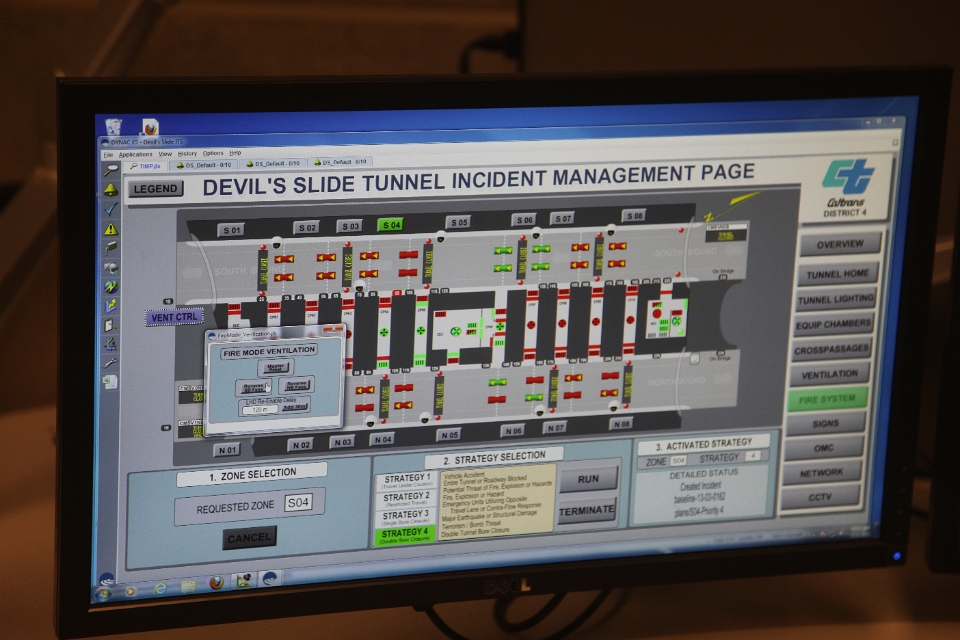Open the CROSSPASSAGES page
The image size is (960, 640).
tap(831, 350)
